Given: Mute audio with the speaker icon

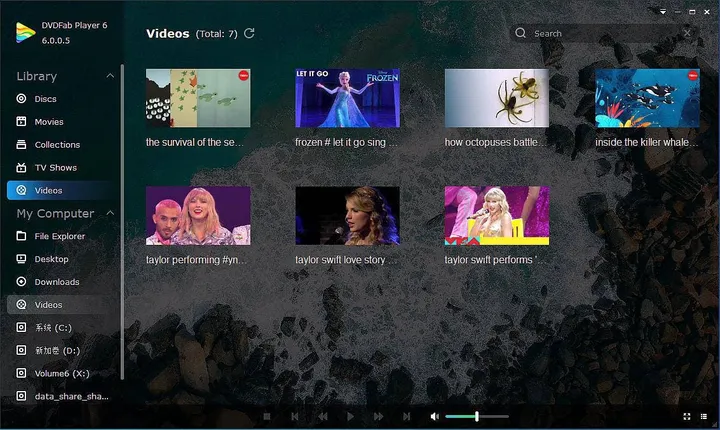Looking at the screenshot, I should click(x=434, y=416).
